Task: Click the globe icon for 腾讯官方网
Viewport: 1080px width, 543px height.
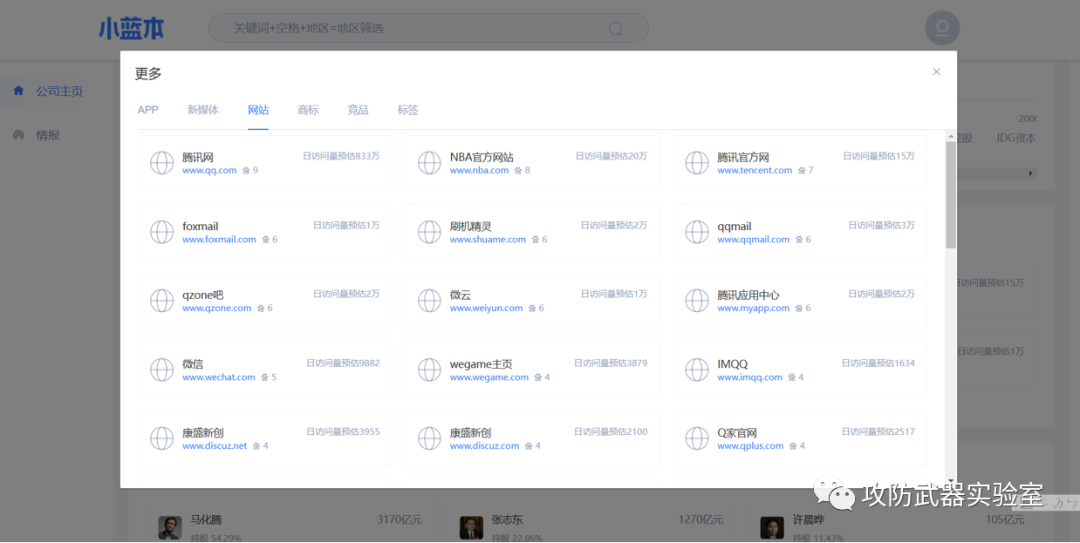Action: coord(696,163)
